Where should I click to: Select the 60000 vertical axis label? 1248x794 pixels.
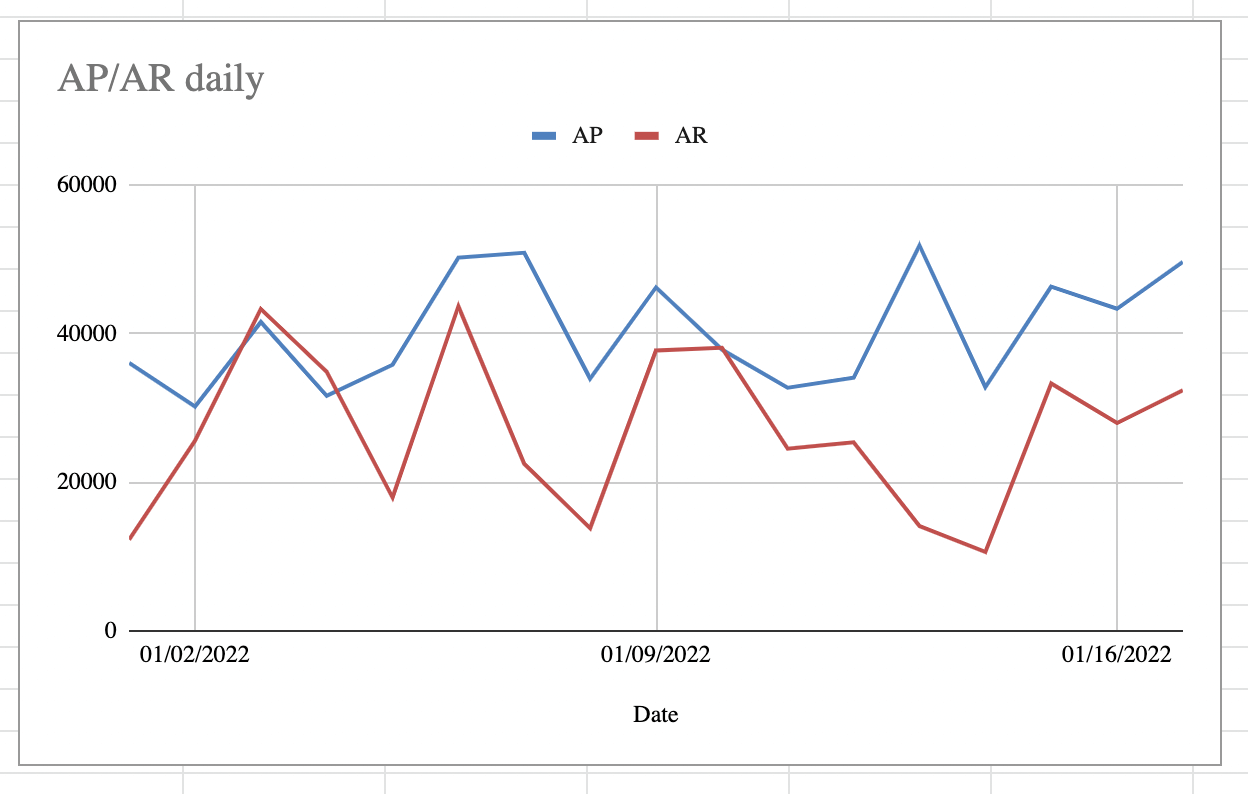(x=88, y=185)
